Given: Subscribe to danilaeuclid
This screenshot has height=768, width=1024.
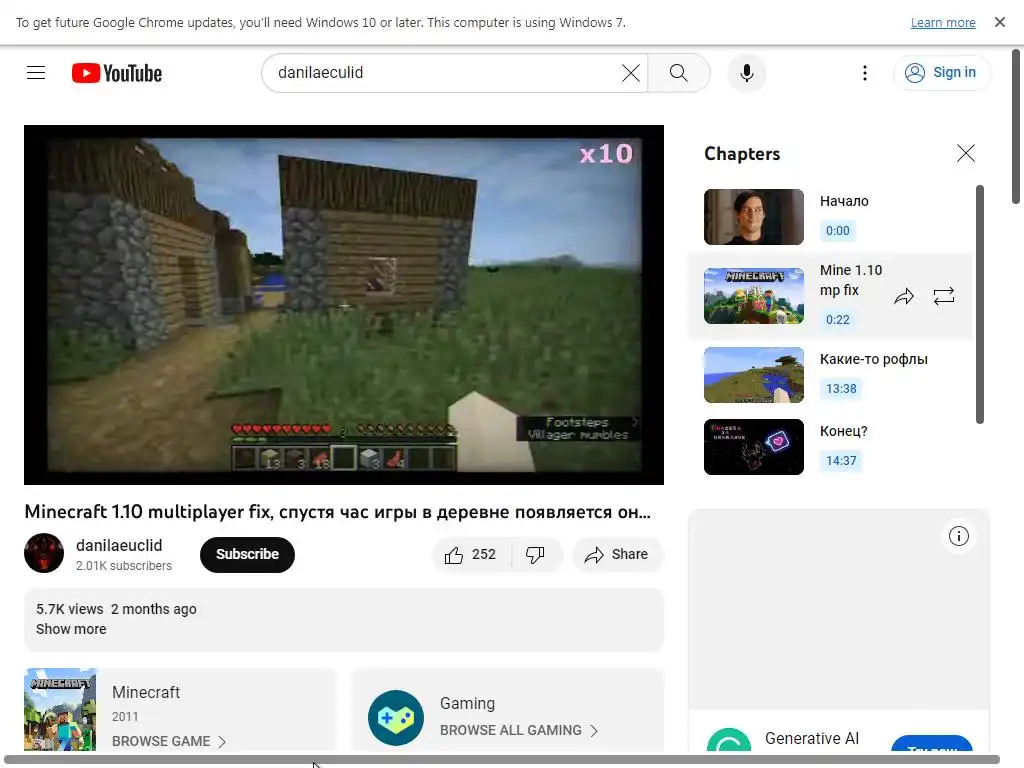Looking at the screenshot, I should pyautogui.click(x=248, y=554).
